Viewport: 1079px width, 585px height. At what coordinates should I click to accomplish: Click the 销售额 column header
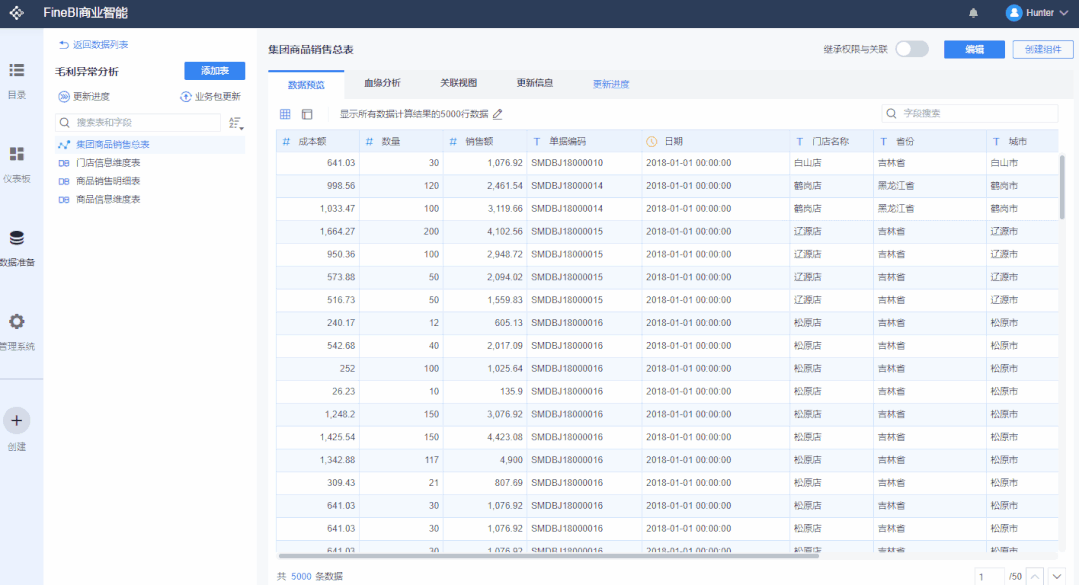tap(485, 141)
